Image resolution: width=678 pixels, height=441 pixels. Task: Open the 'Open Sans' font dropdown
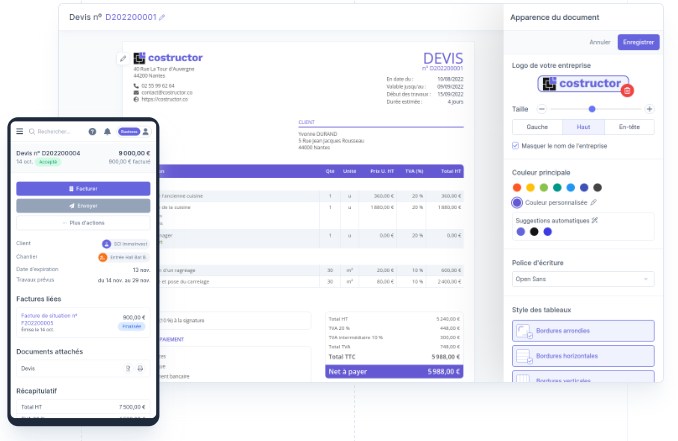click(583, 278)
